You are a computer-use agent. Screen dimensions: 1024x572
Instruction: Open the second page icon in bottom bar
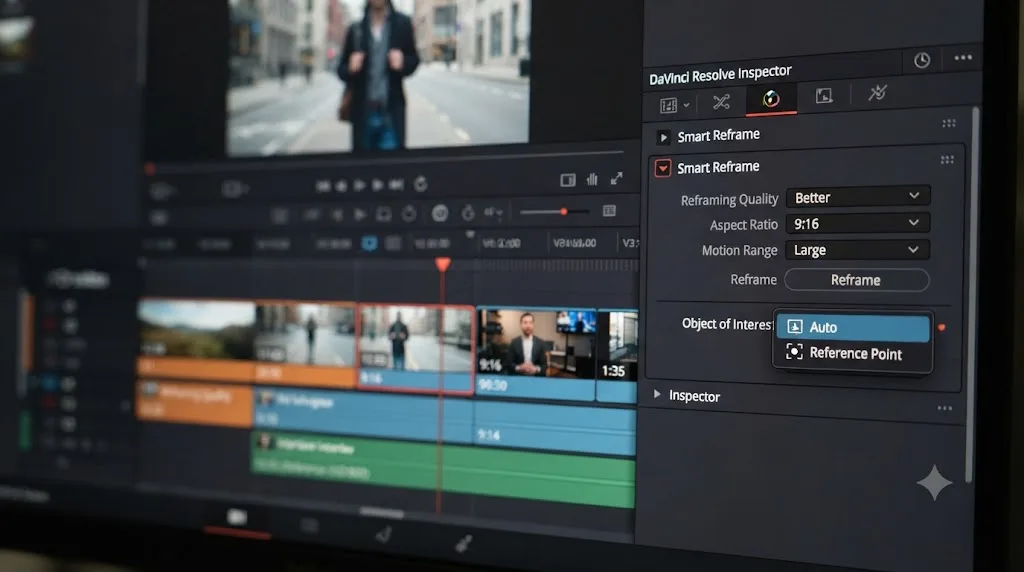(310, 526)
